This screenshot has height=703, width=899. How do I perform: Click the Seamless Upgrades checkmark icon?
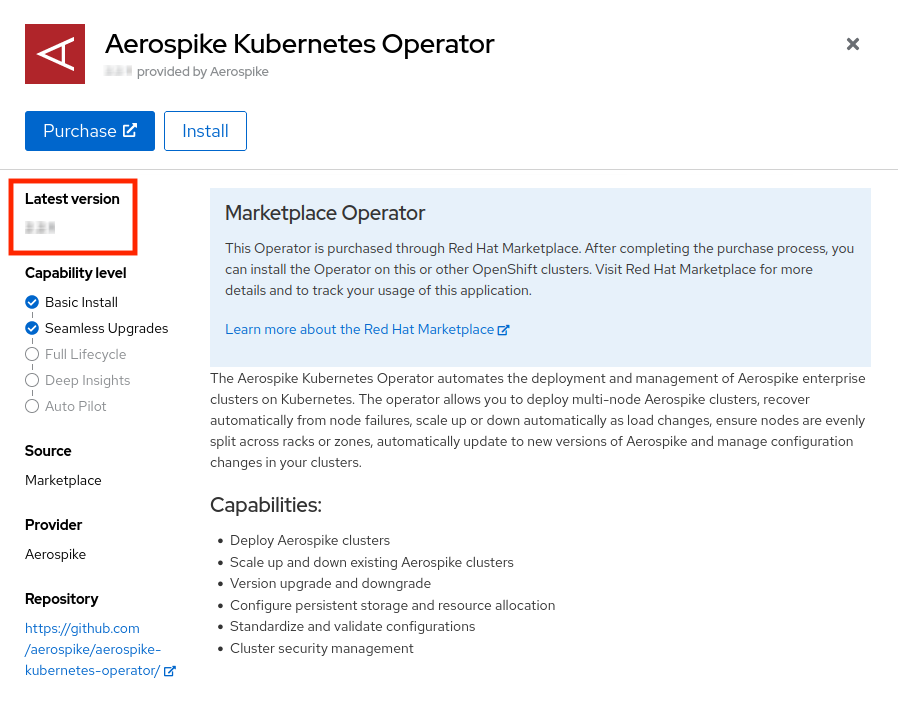pos(32,328)
